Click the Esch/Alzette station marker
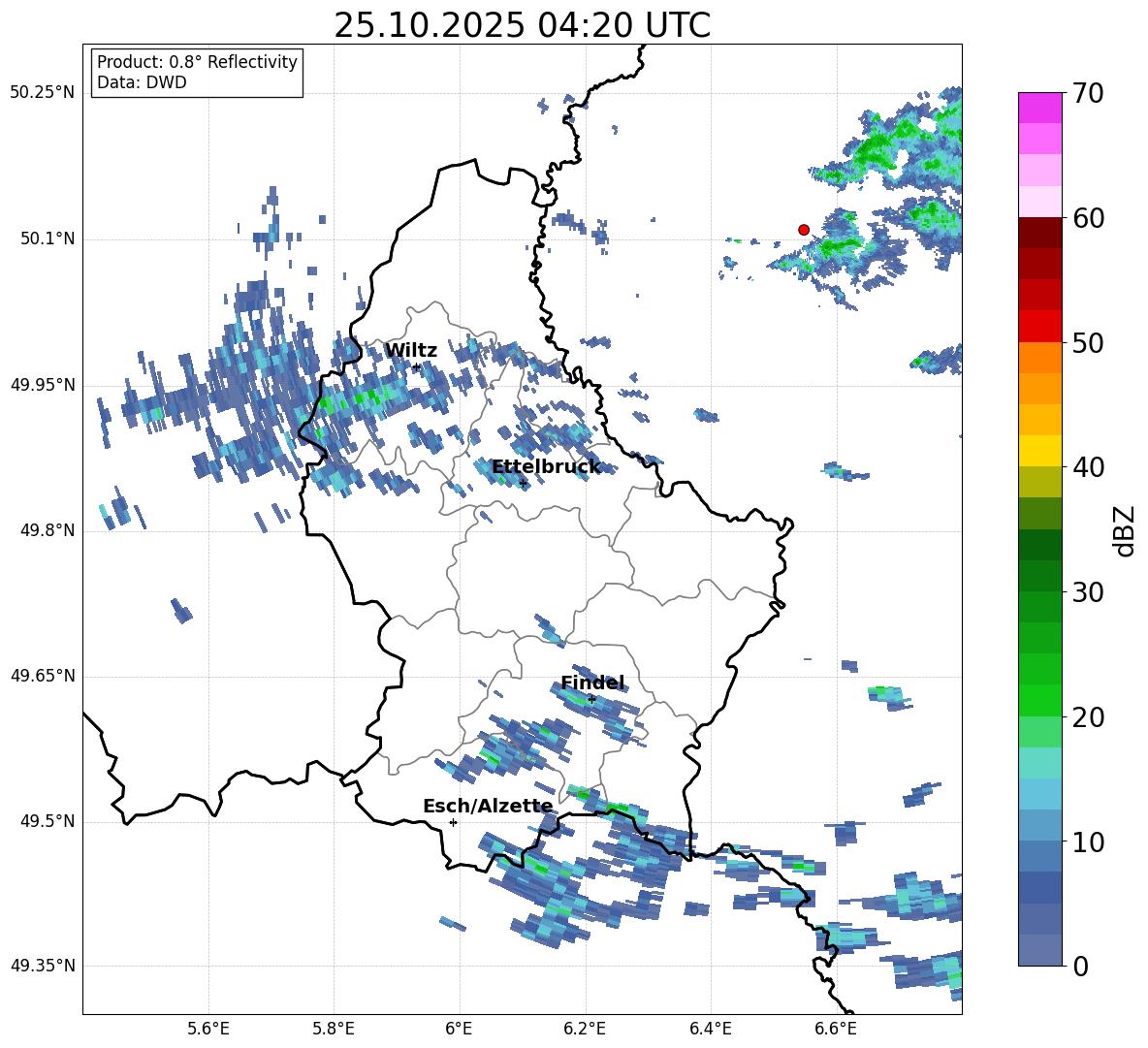This screenshot has width=1148, height=1048. 453,822
